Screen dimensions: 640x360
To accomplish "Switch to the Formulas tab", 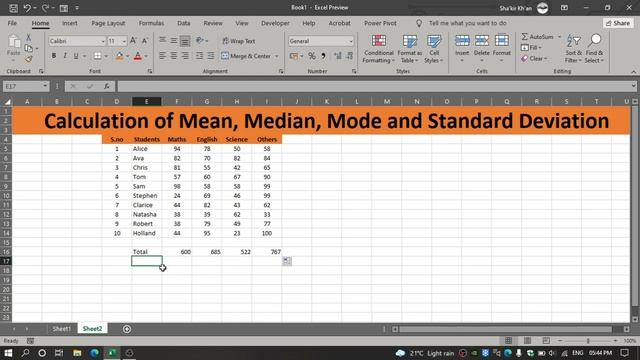I will (x=151, y=23).
